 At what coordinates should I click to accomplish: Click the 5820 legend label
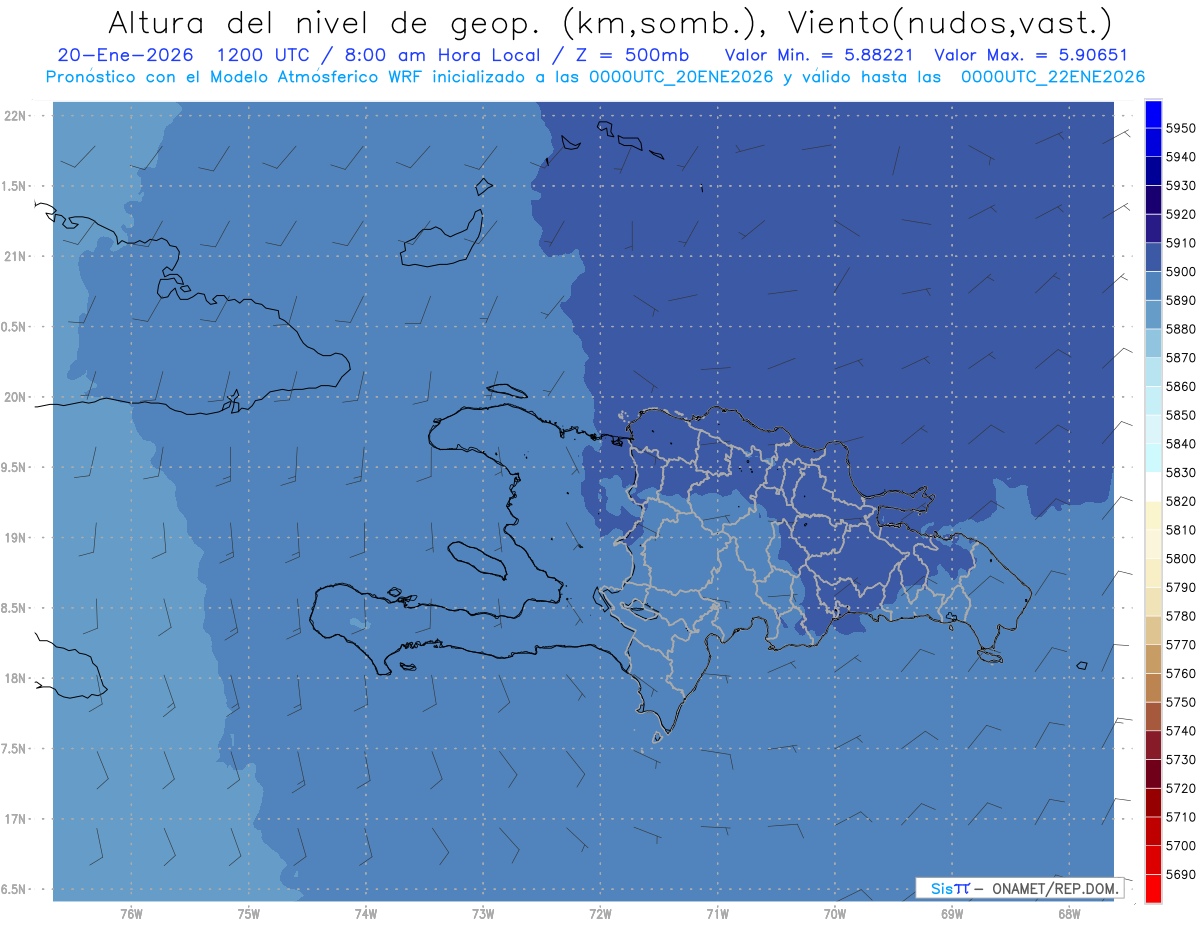(x=1180, y=501)
